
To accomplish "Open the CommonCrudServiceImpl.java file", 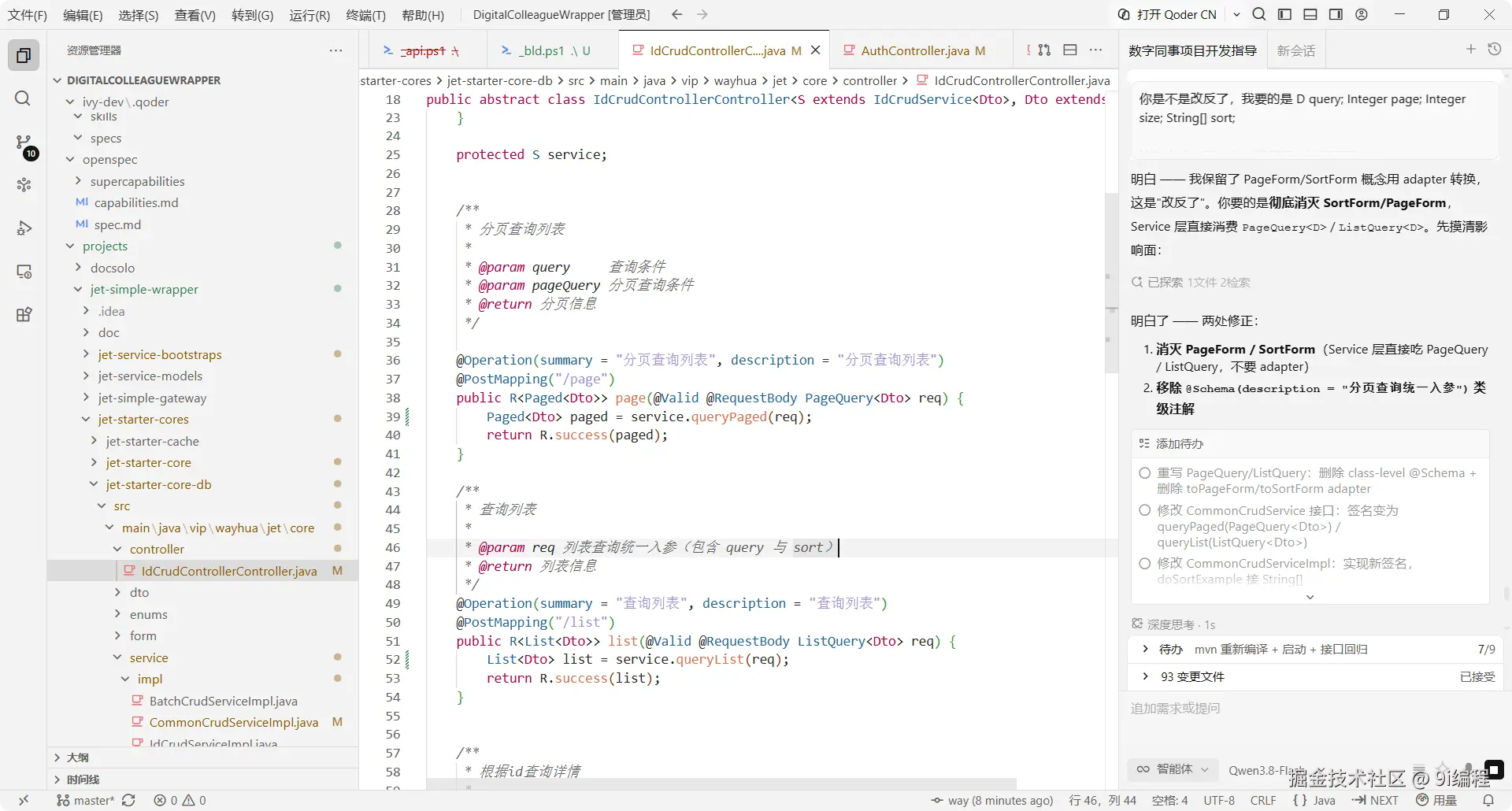I will pos(233,722).
